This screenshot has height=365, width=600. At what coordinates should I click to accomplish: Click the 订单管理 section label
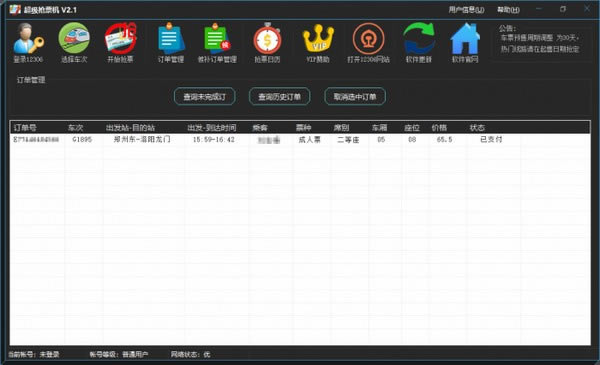(x=31, y=80)
